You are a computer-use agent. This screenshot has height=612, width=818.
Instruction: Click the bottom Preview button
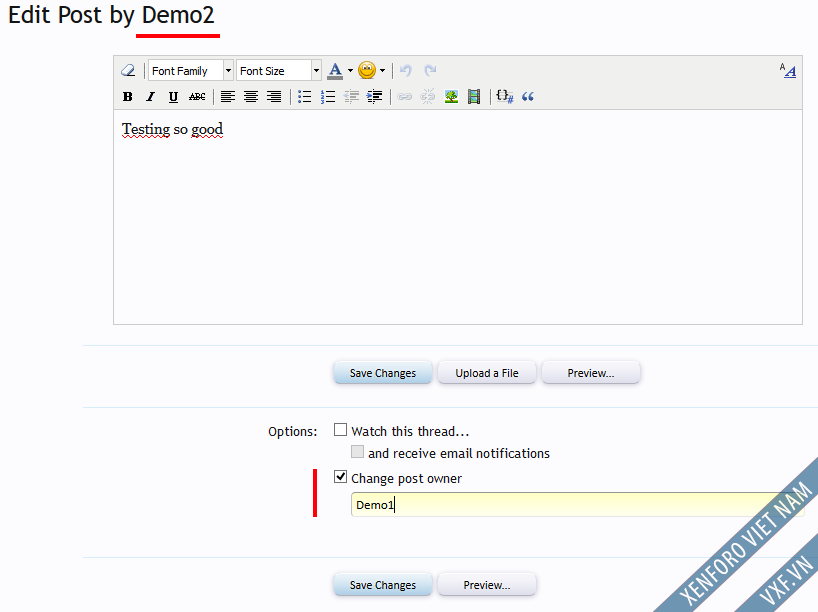487,585
